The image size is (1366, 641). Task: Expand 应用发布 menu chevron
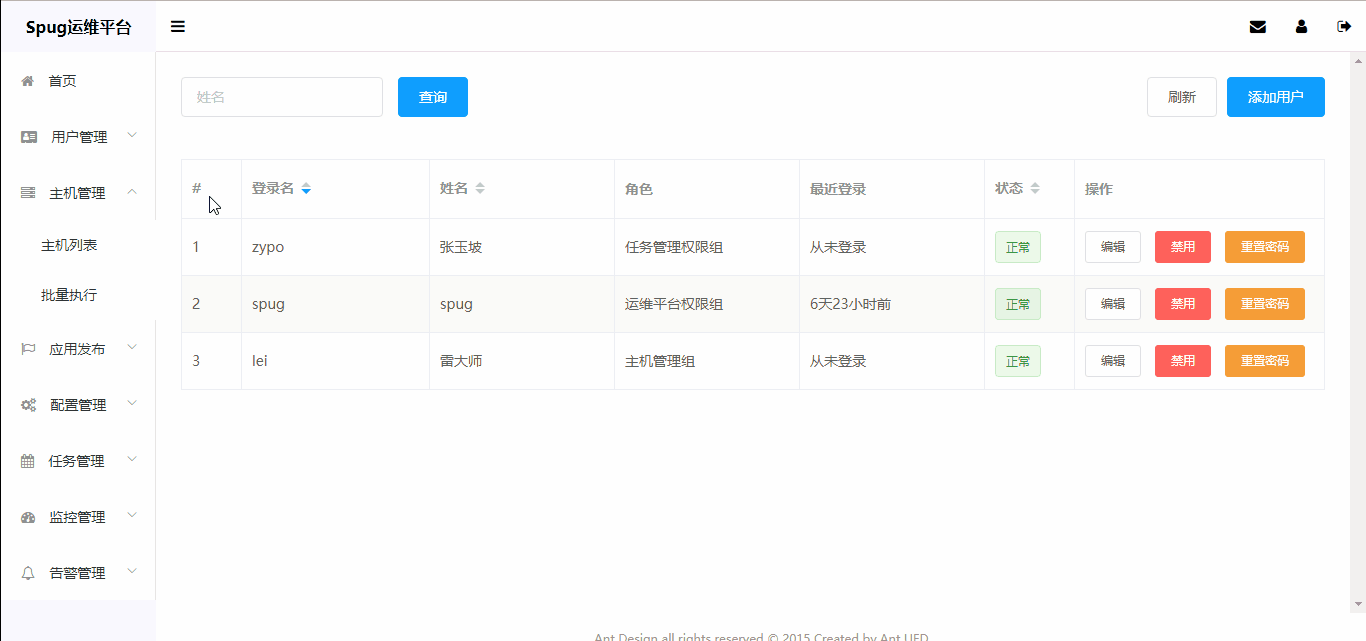point(132,347)
